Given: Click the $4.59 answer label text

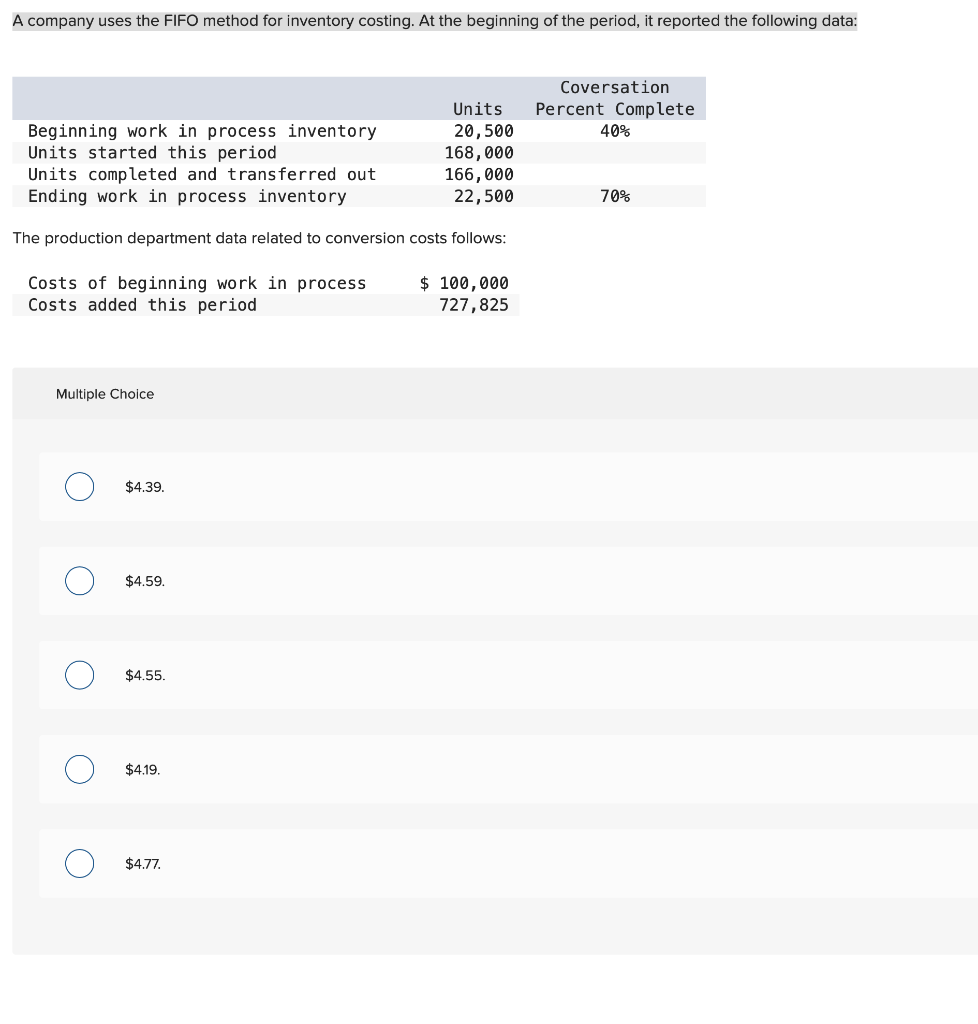Looking at the screenshot, I should tap(145, 581).
